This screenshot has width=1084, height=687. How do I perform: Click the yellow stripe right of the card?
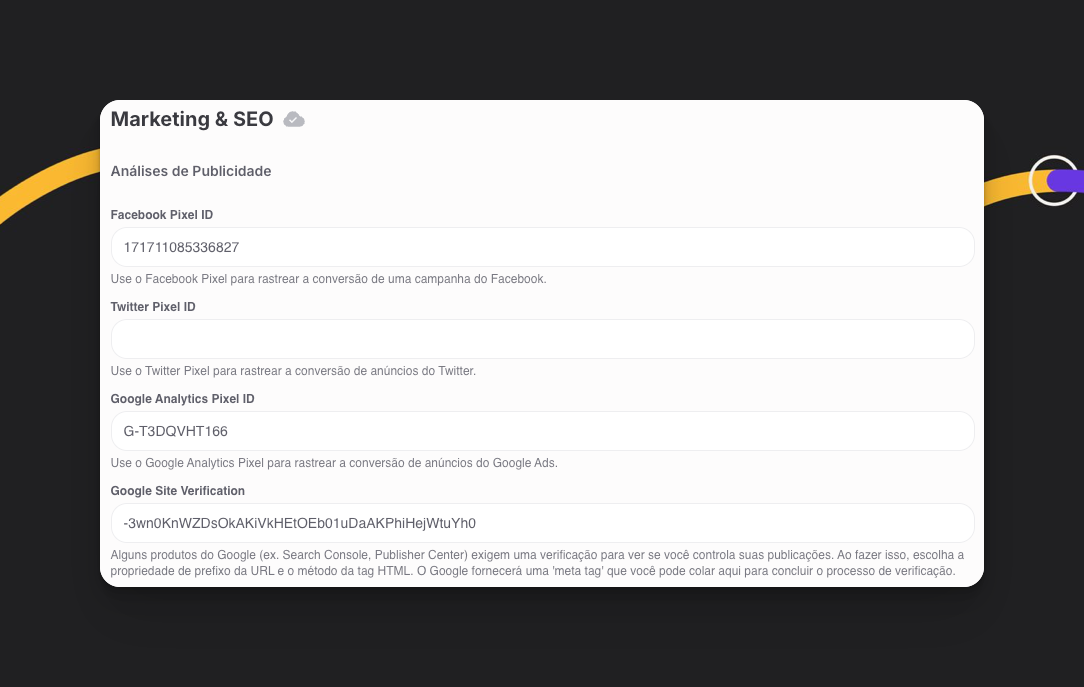click(1005, 187)
